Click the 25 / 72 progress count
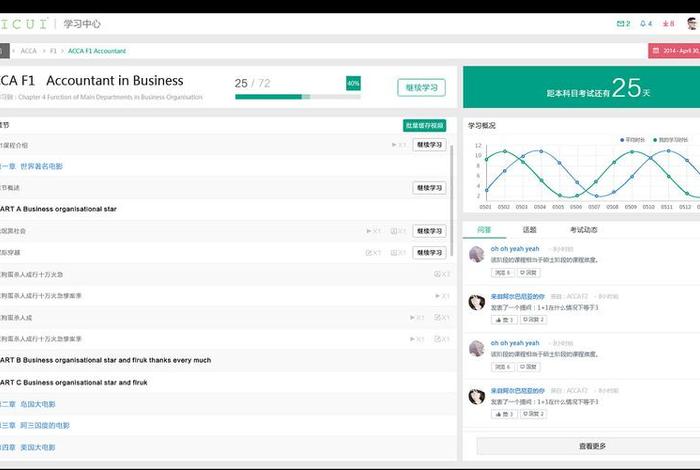This screenshot has height=470, width=700. (x=252, y=83)
